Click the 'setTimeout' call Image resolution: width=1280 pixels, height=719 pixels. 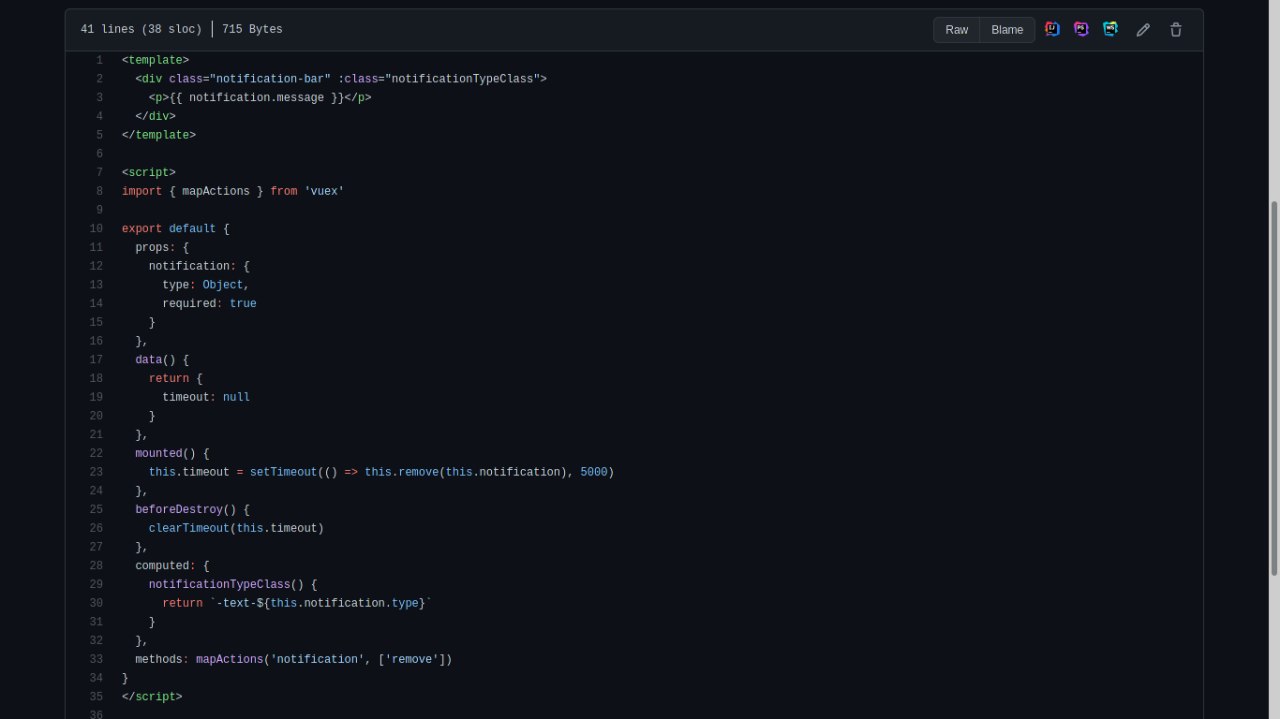pyautogui.click(x=283, y=472)
